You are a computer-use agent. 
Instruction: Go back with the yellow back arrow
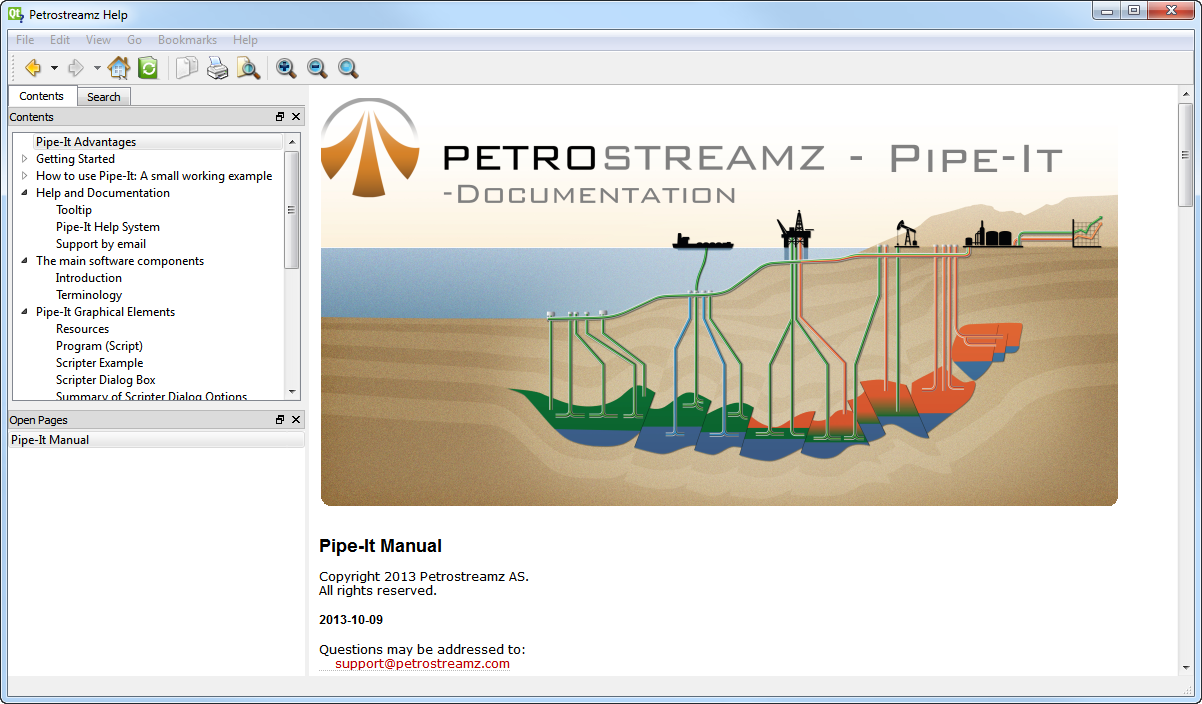click(32, 68)
